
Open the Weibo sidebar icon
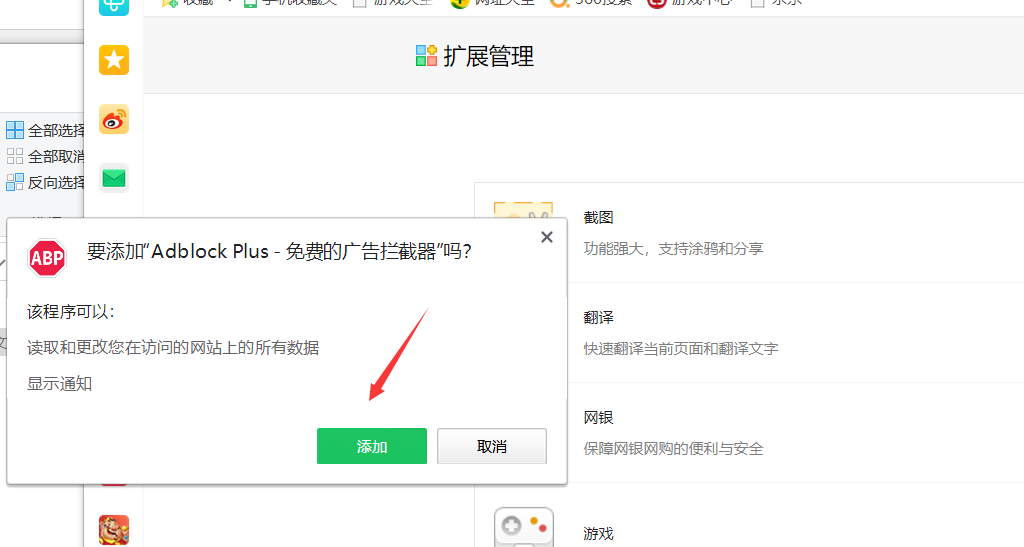click(114, 119)
